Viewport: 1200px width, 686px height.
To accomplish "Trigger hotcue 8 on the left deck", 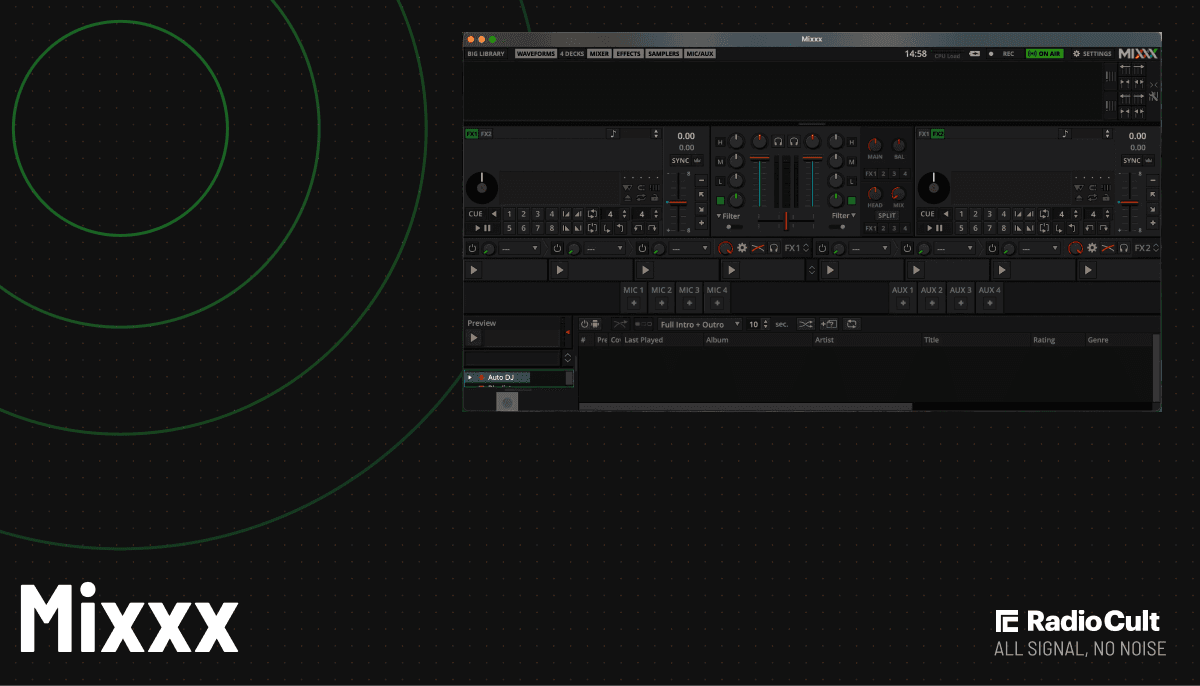I will pos(552,228).
